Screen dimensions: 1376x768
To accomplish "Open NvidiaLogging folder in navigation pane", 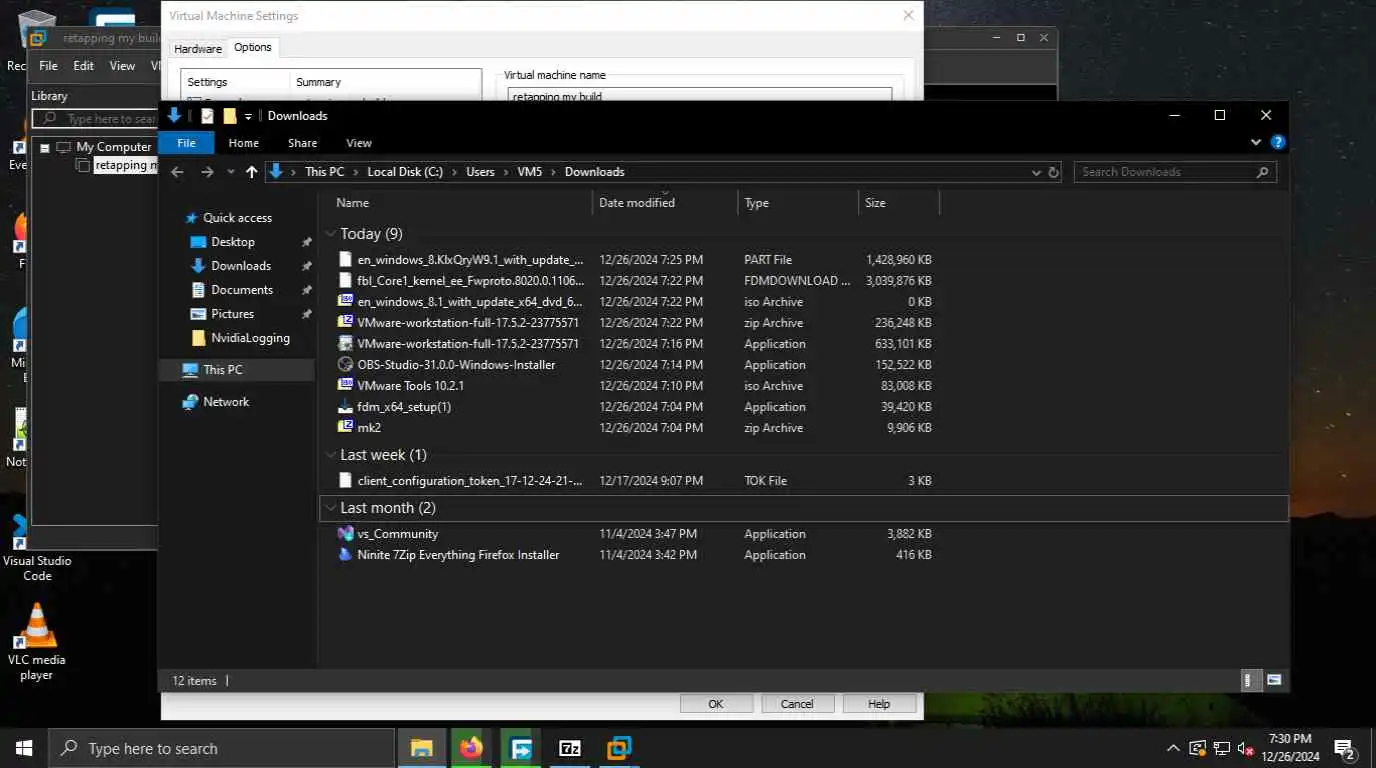I will coord(250,338).
